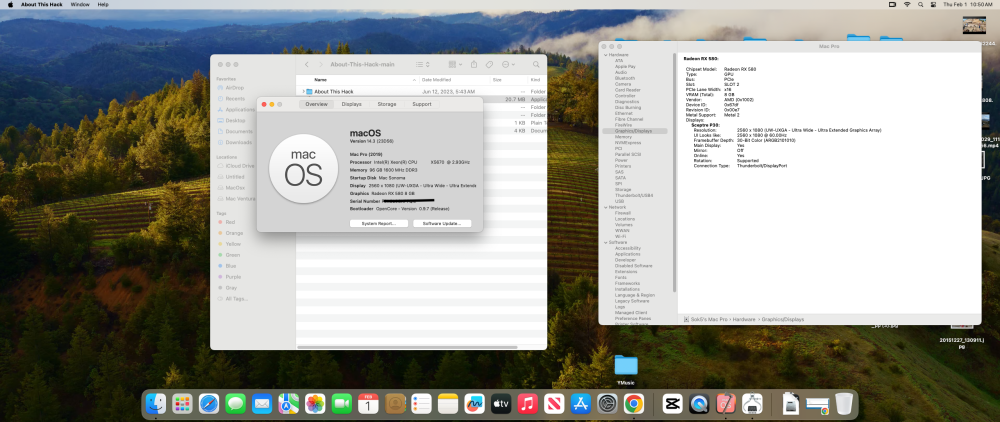Select AirDrop in Finder sidebar
The width and height of the screenshot is (1000, 422).
pyautogui.click(x=234, y=88)
